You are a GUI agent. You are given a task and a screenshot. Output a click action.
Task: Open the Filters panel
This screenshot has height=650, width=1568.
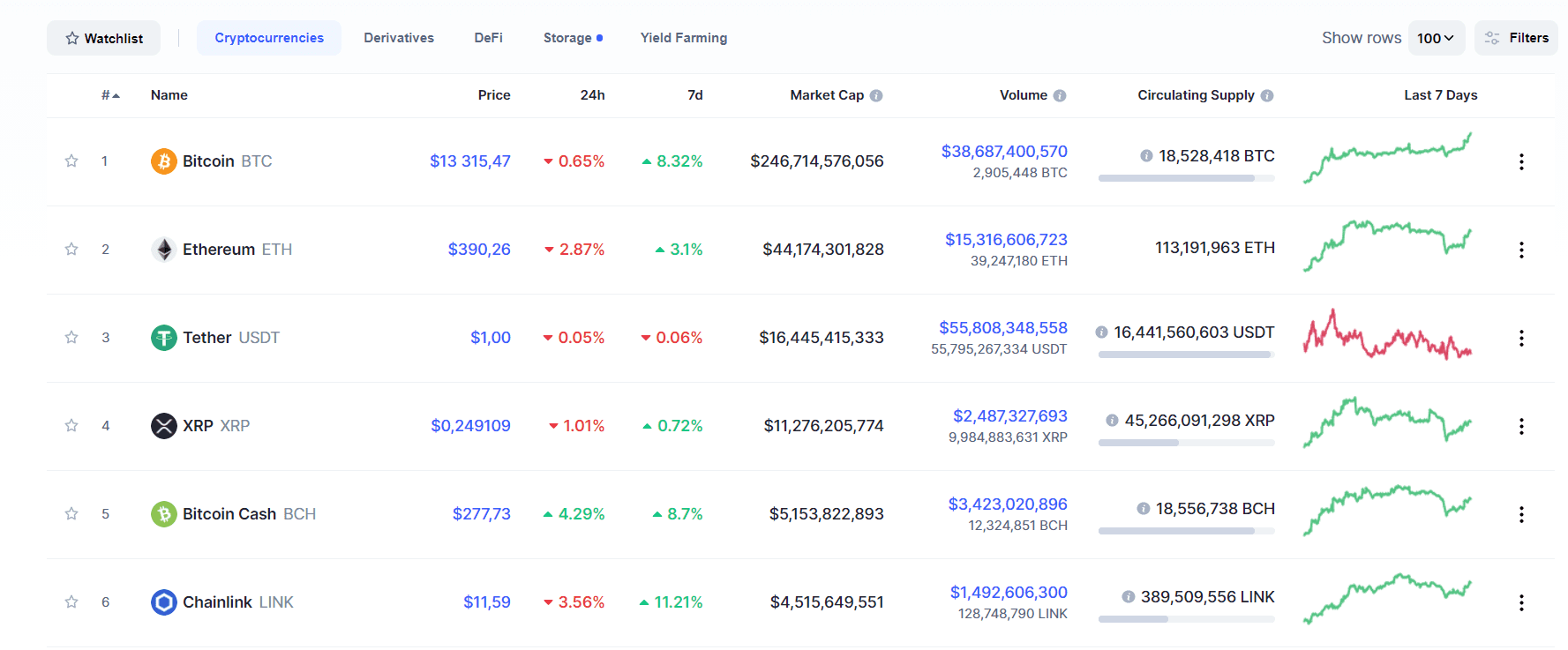(1516, 38)
